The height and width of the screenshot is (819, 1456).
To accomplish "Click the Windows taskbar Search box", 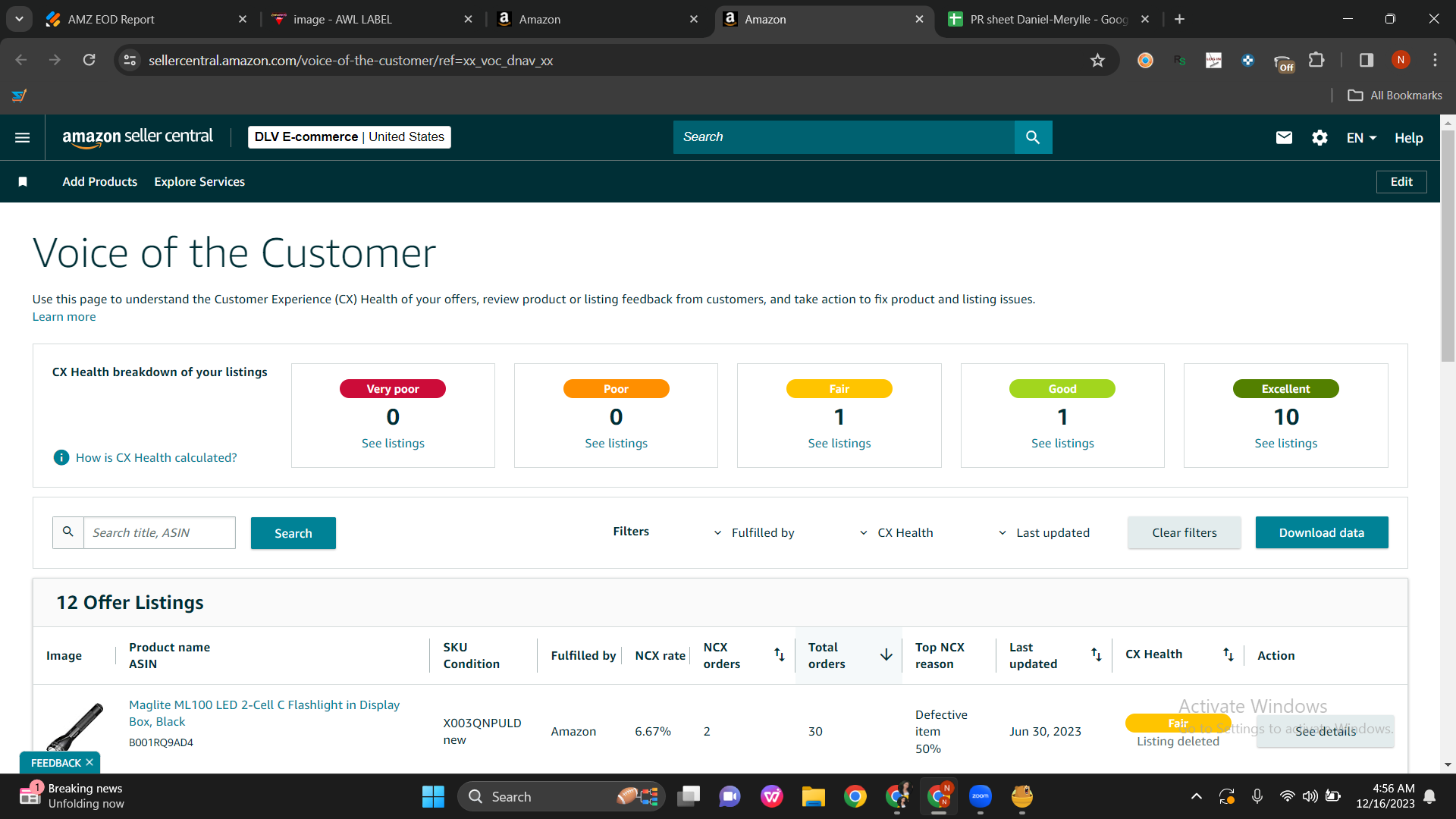I will click(561, 796).
